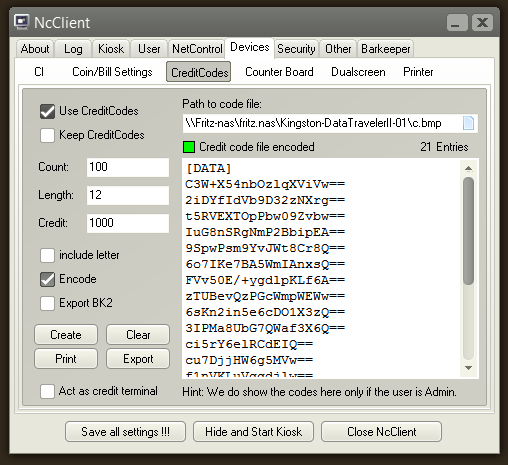
Task: Click the Create button
Action: pyautogui.click(x=66, y=335)
